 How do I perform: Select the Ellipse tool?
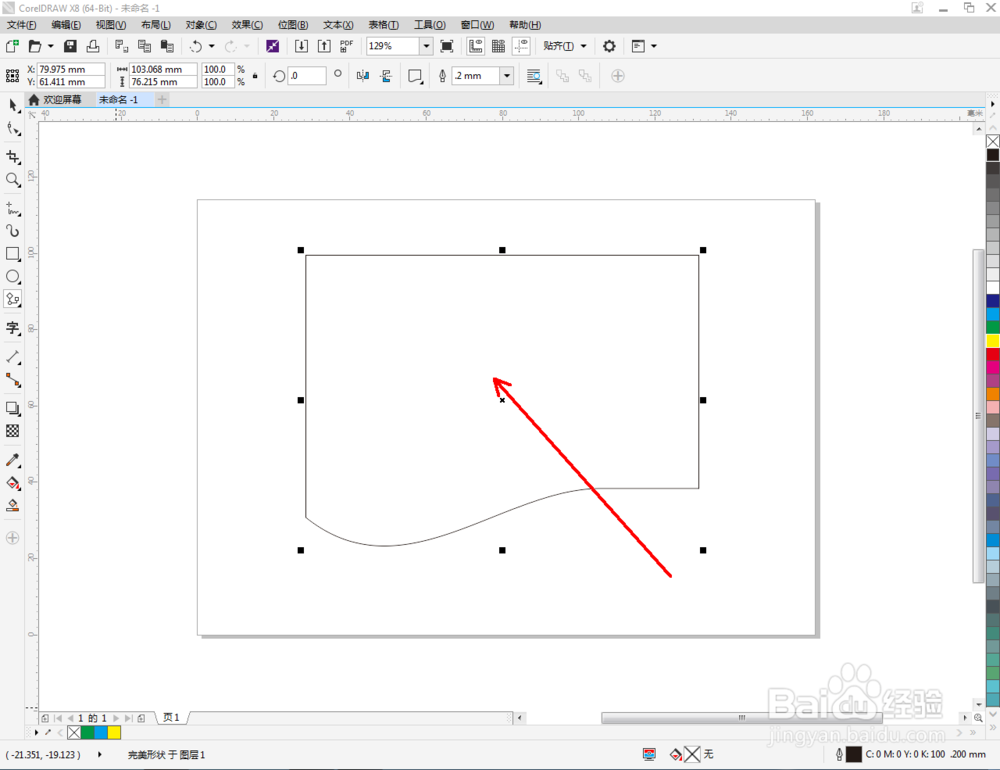coord(13,277)
